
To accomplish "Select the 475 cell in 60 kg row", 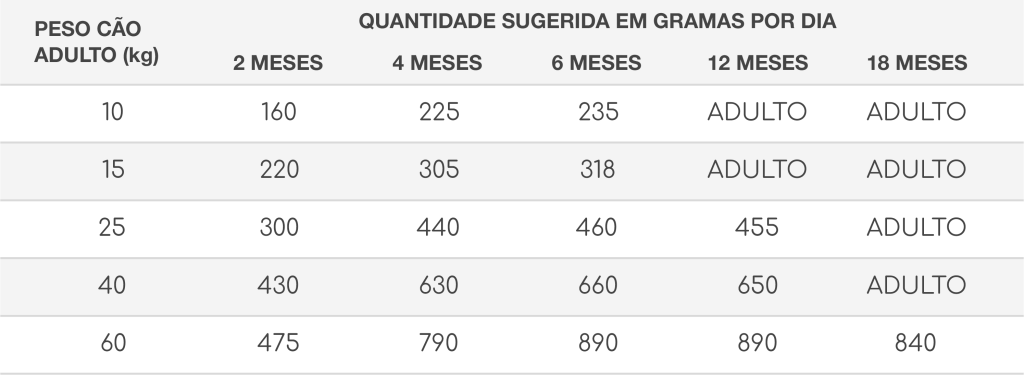I will coord(278,343).
